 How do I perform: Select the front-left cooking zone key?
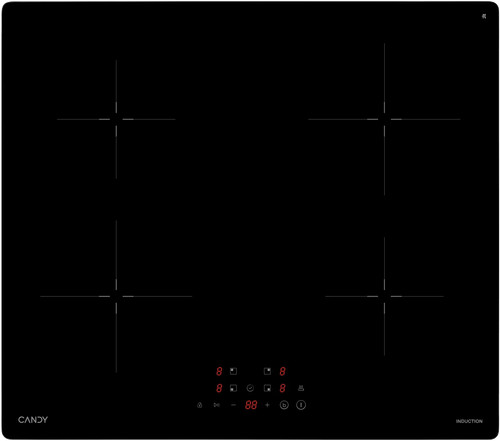point(233,388)
